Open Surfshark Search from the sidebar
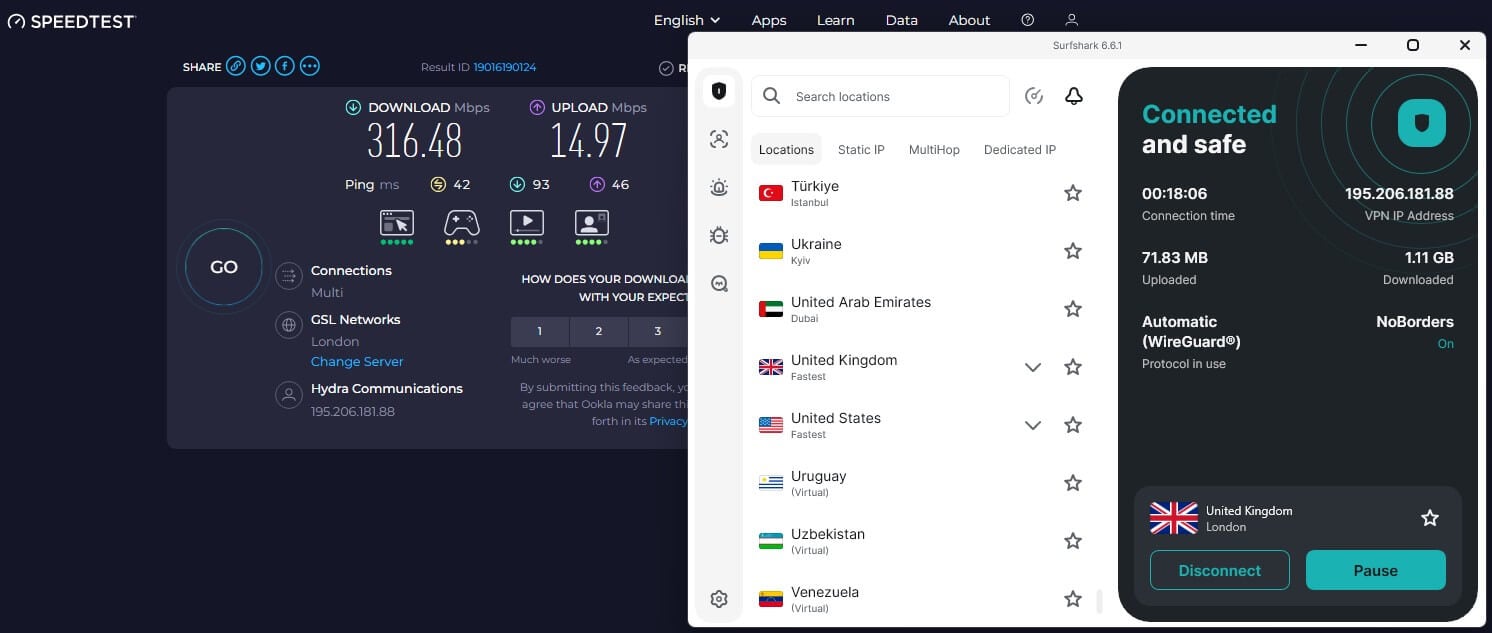 719,283
